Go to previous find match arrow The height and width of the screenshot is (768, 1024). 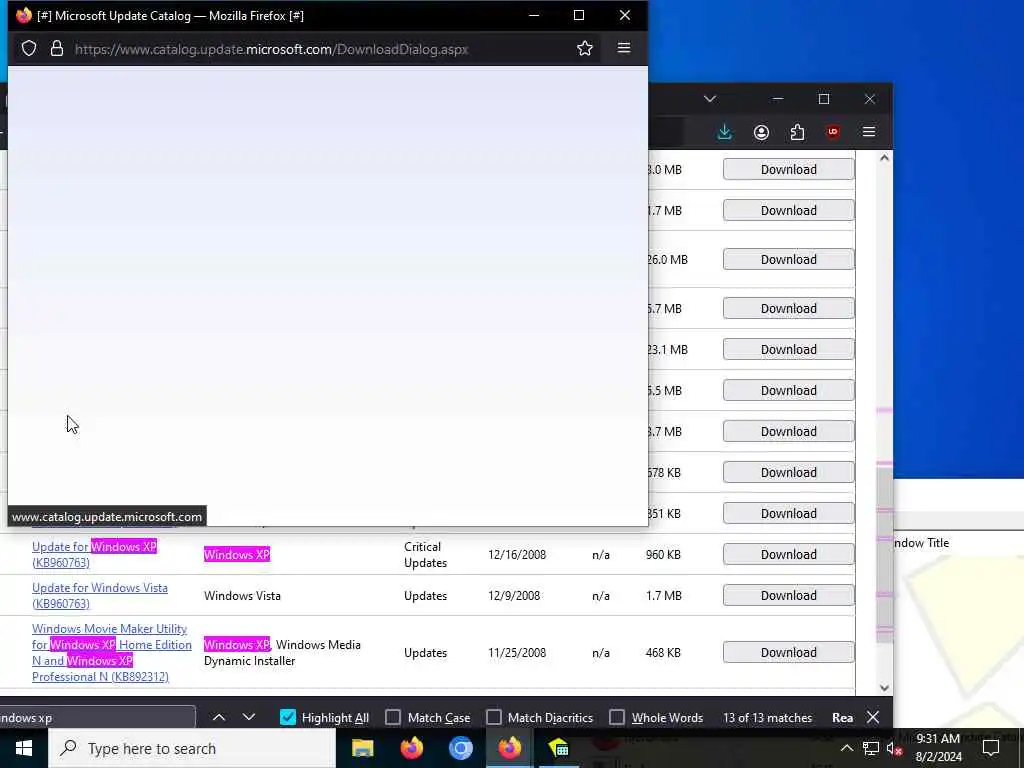coord(219,717)
